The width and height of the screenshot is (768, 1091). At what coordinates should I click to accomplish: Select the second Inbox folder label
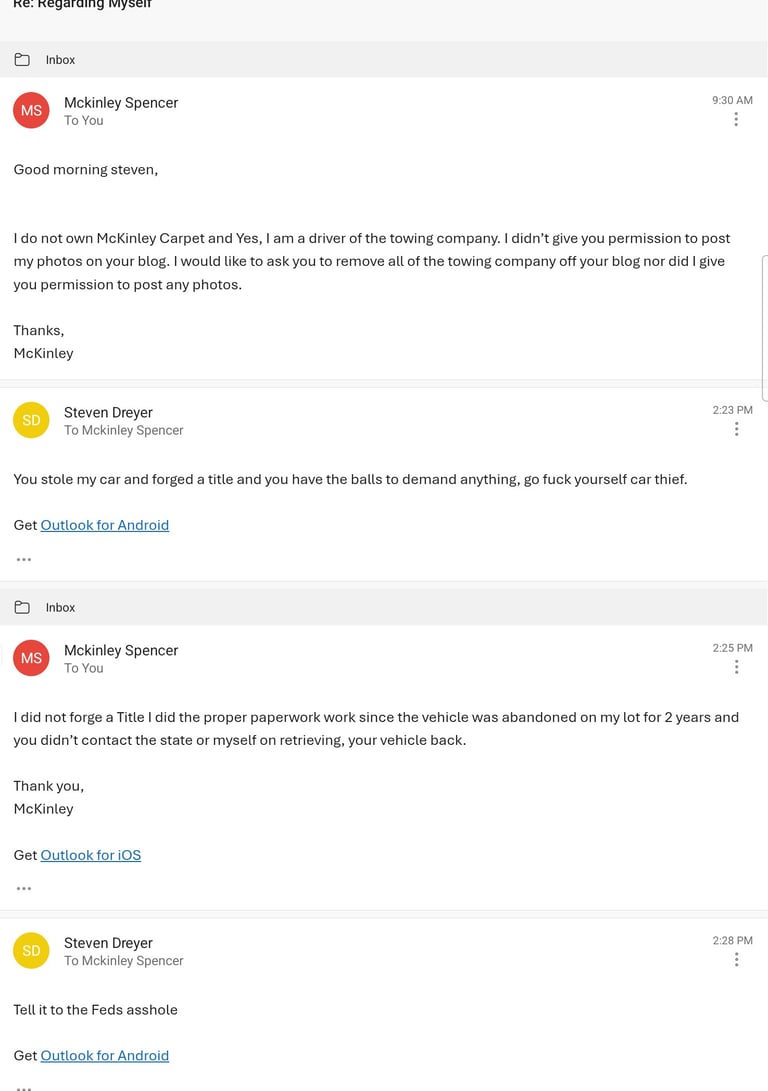coord(61,607)
